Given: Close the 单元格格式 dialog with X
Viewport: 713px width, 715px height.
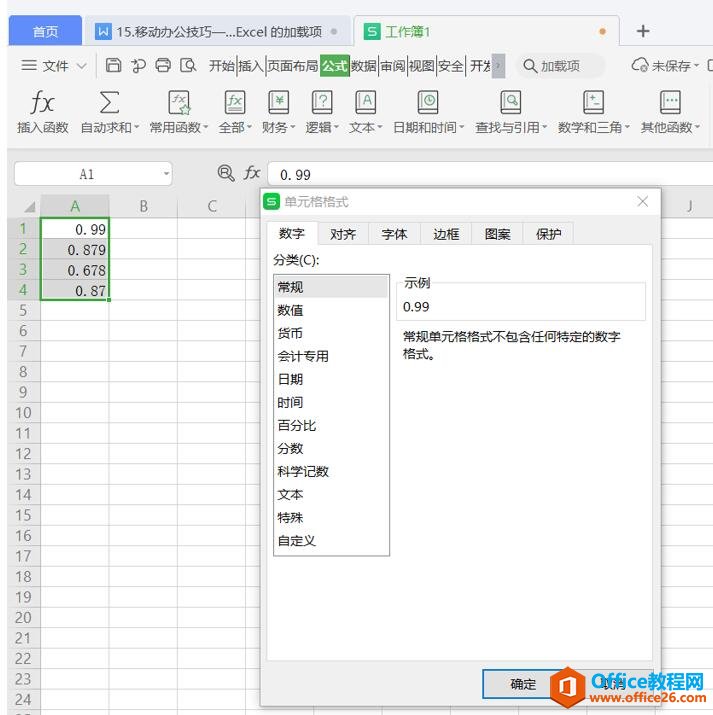Looking at the screenshot, I should tap(643, 201).
